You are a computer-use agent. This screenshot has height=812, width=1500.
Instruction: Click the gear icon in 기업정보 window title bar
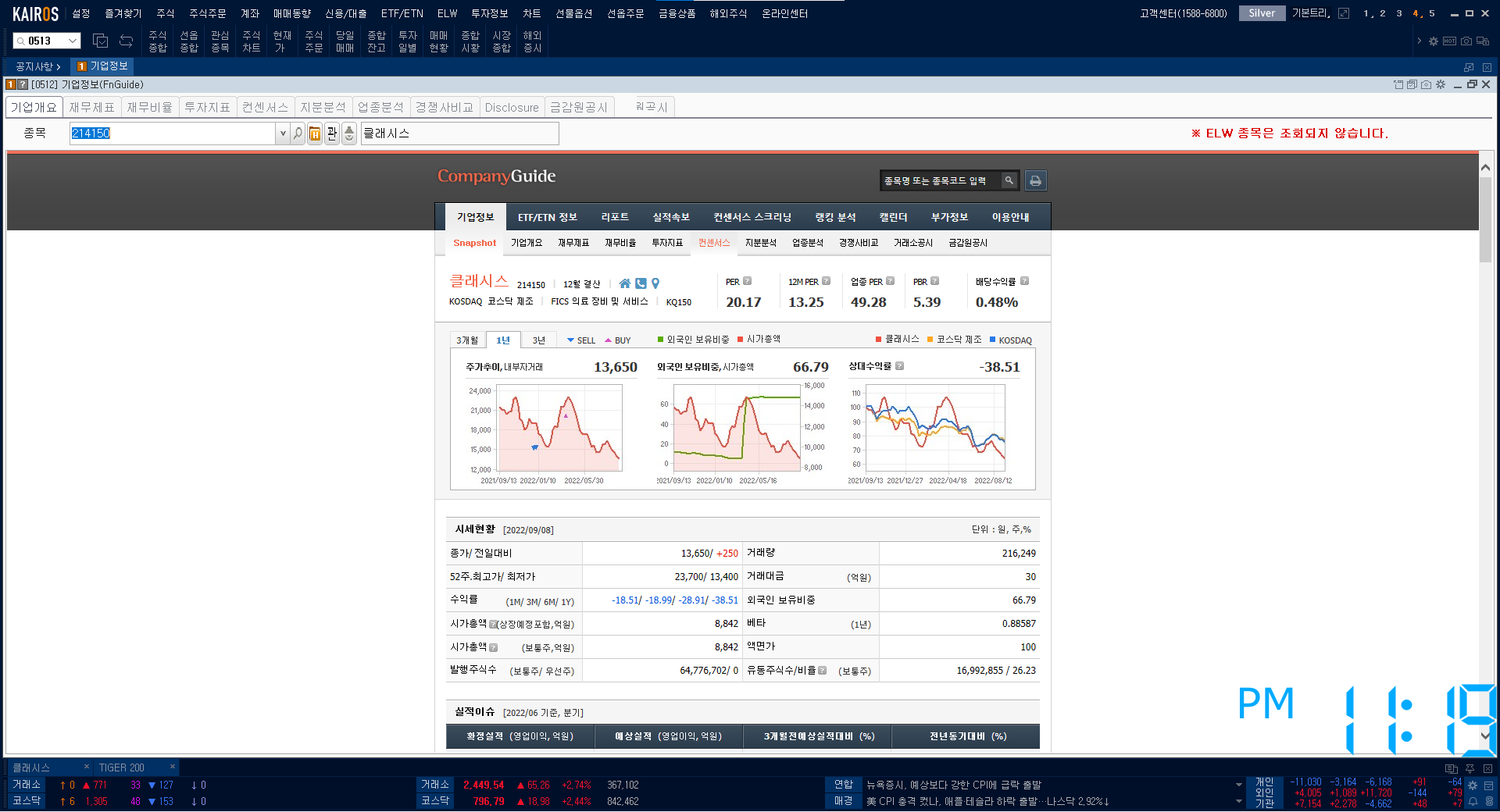point(1441,84)
